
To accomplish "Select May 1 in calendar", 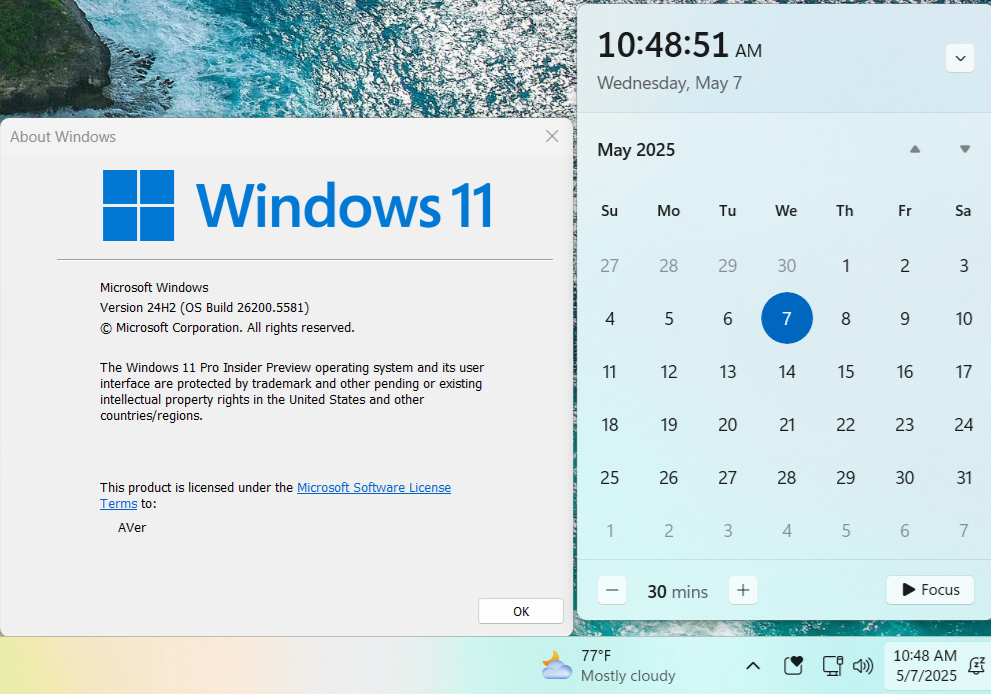I will coord(846,265).
